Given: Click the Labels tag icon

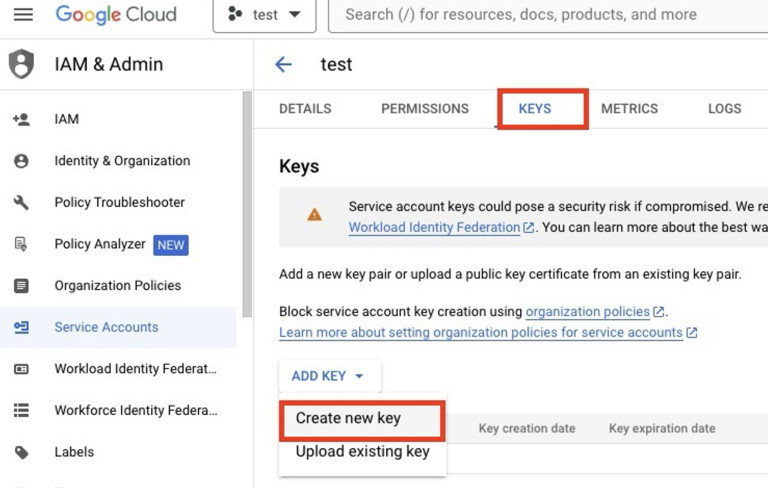Looking at the screenshot, I should pyautogui.click(x=21, y=452).
